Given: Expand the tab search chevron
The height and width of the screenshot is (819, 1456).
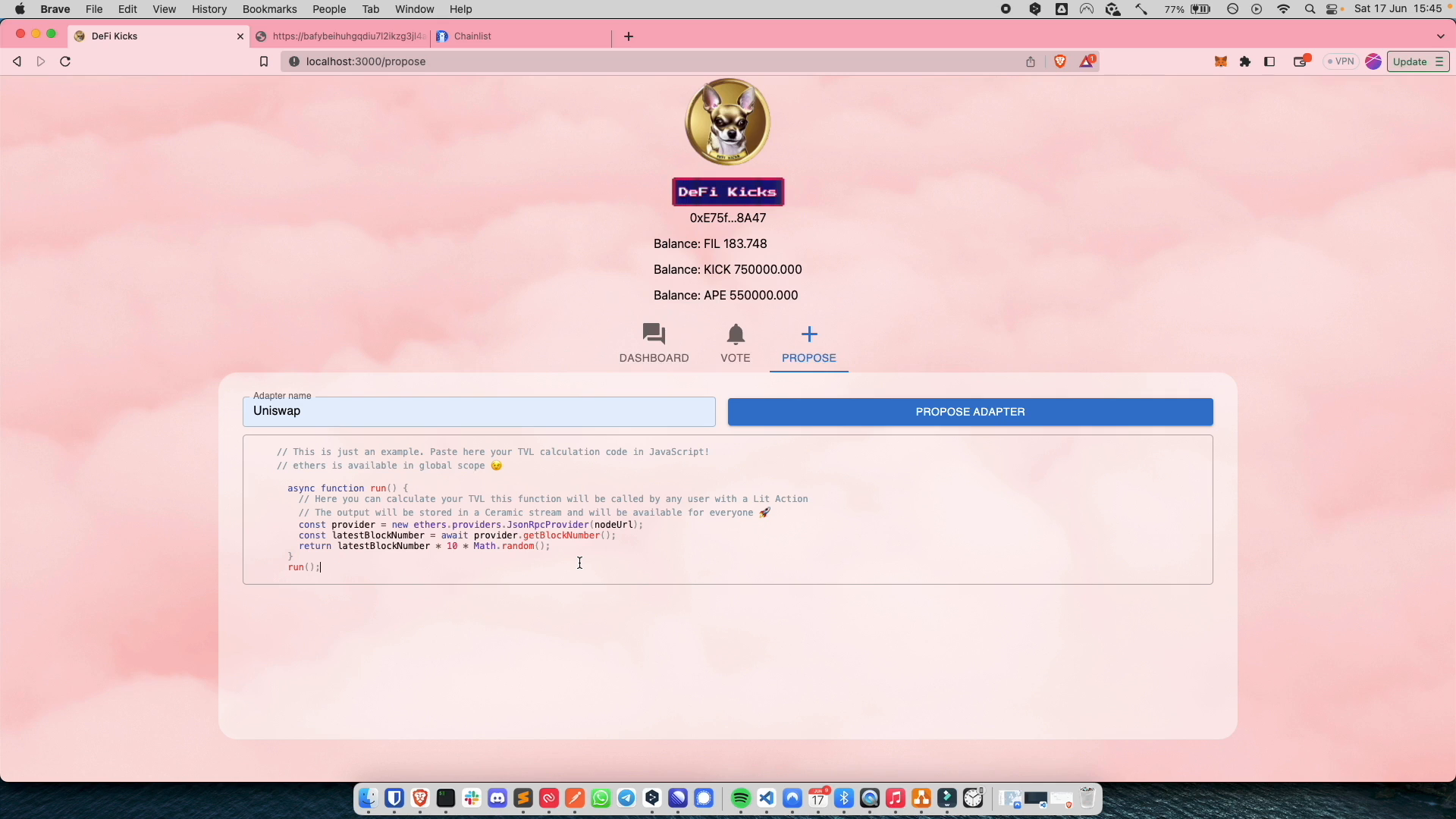Looking at the screenshot, I should pos(1440,36).
